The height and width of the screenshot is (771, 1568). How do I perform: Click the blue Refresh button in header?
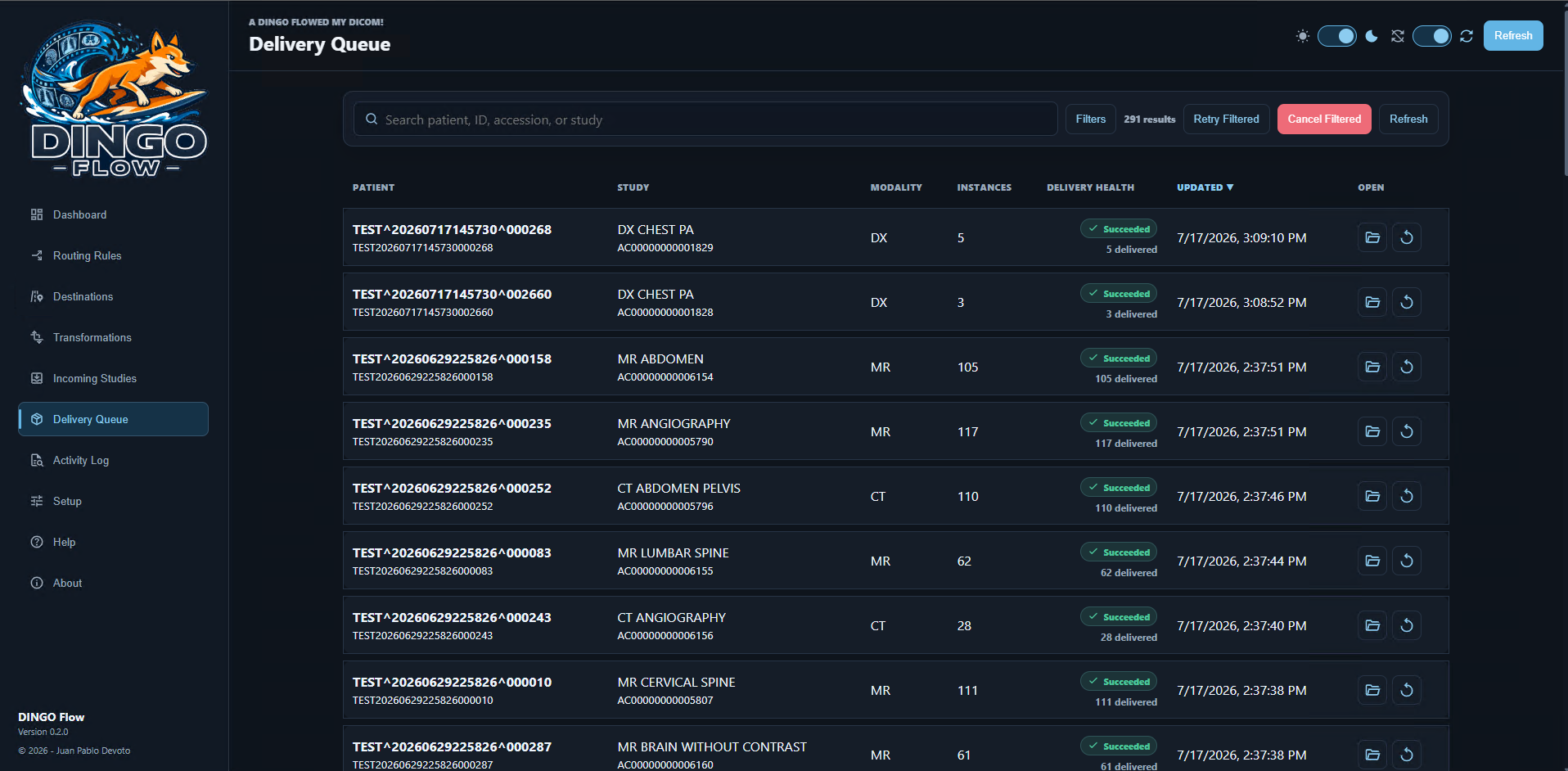click(x=1513, y=36)
